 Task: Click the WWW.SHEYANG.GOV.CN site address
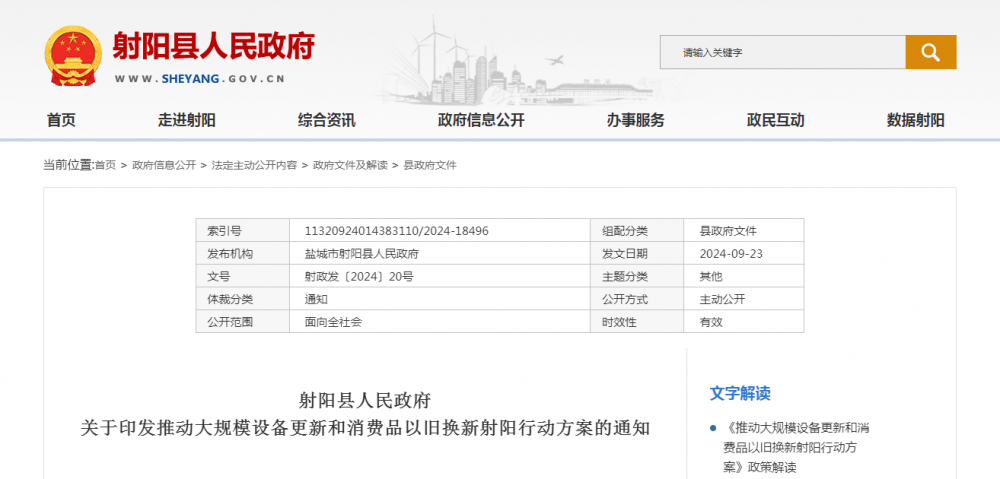200,79
